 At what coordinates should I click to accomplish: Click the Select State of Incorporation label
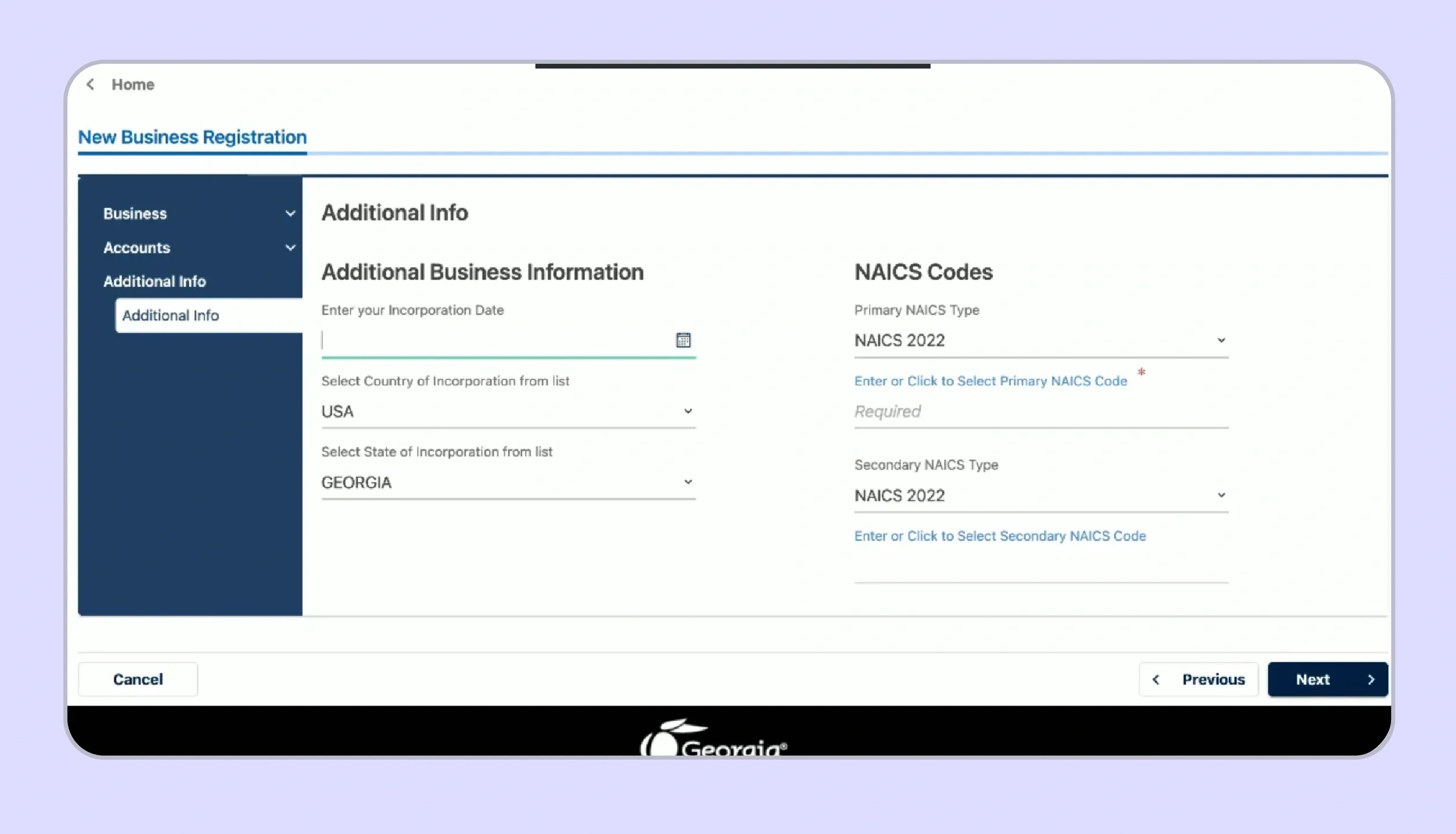point(437,452)
